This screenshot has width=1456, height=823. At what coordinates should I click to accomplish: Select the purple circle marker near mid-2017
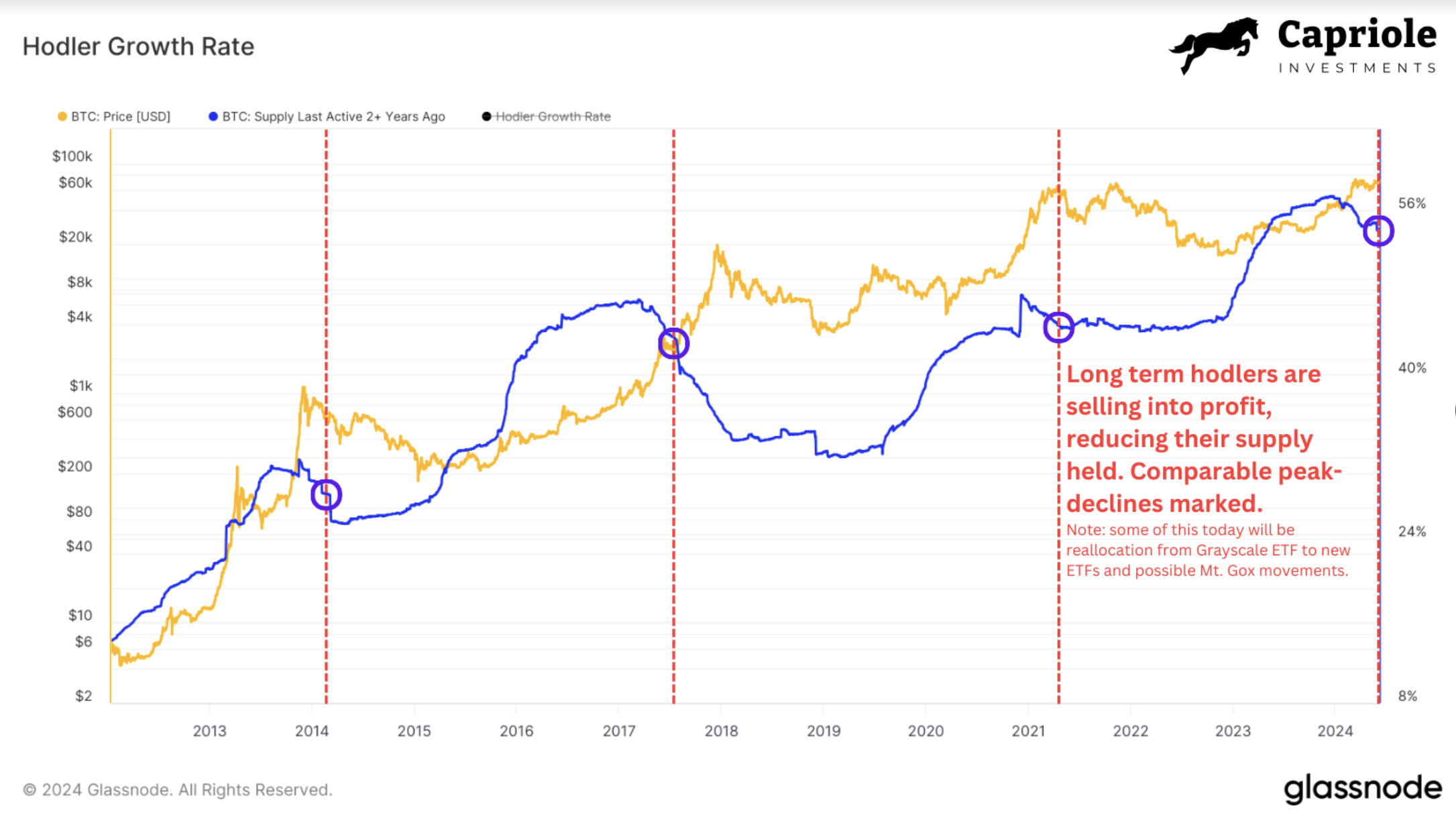(673, 343)
